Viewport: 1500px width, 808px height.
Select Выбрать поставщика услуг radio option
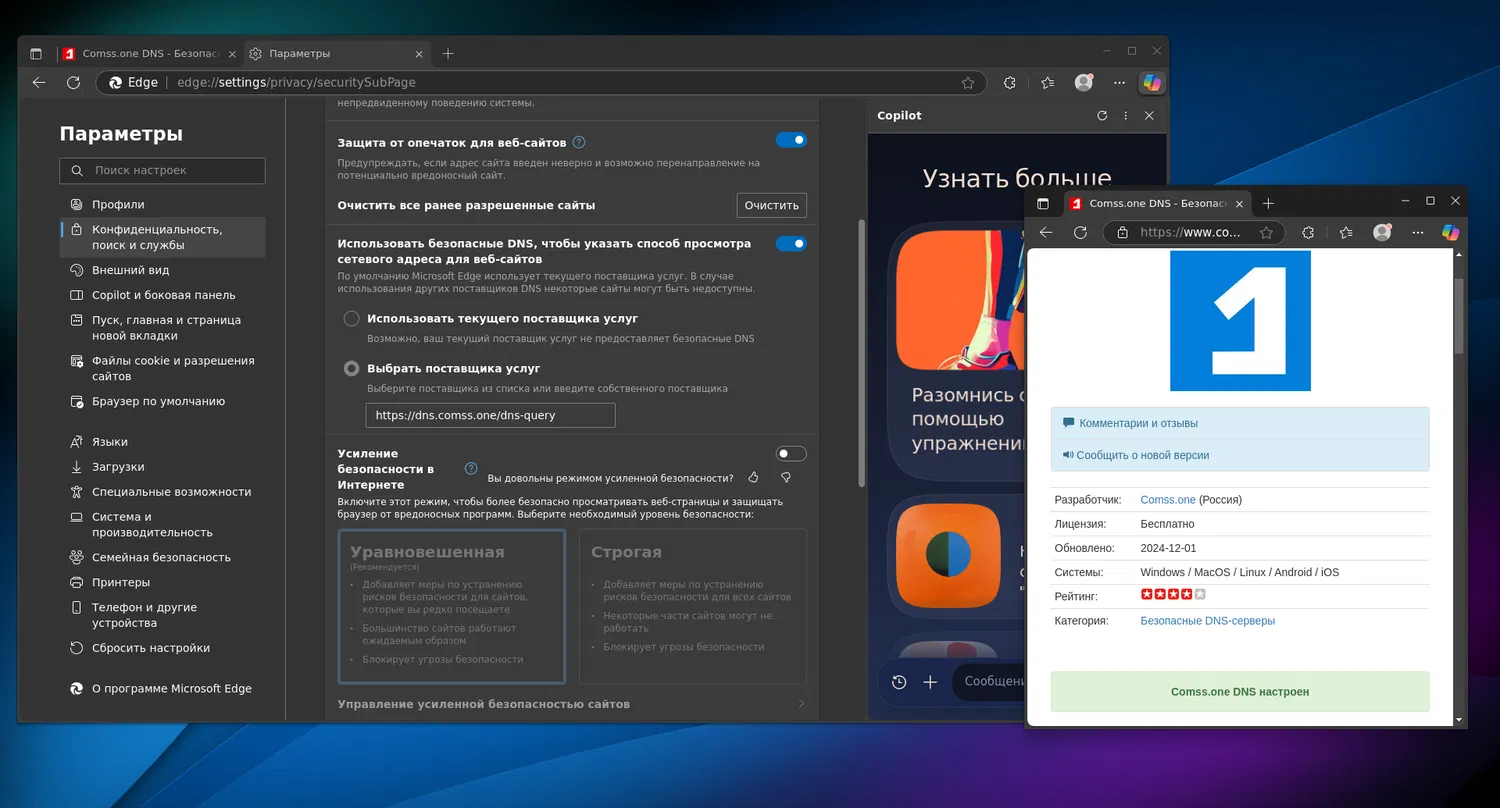pos(352,369)
